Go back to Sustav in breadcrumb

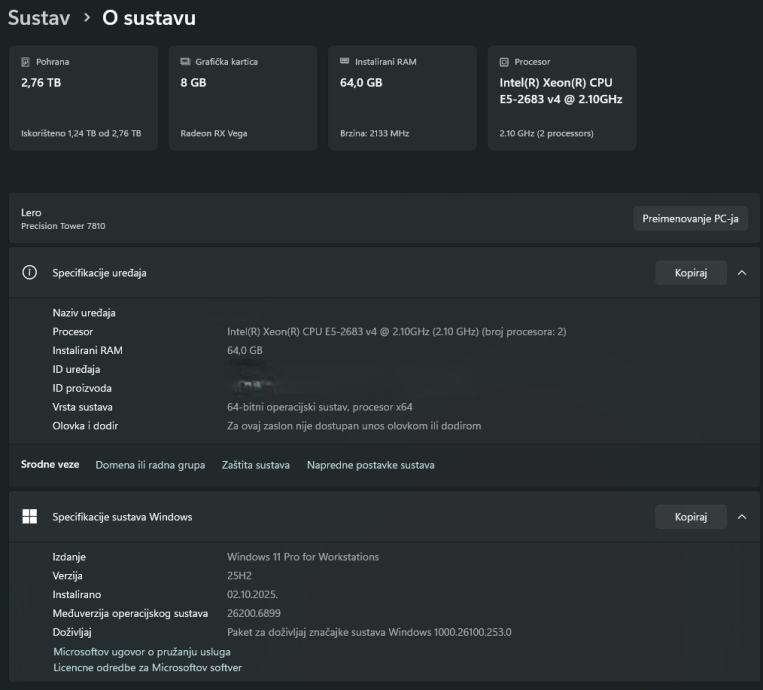(38, 18)
